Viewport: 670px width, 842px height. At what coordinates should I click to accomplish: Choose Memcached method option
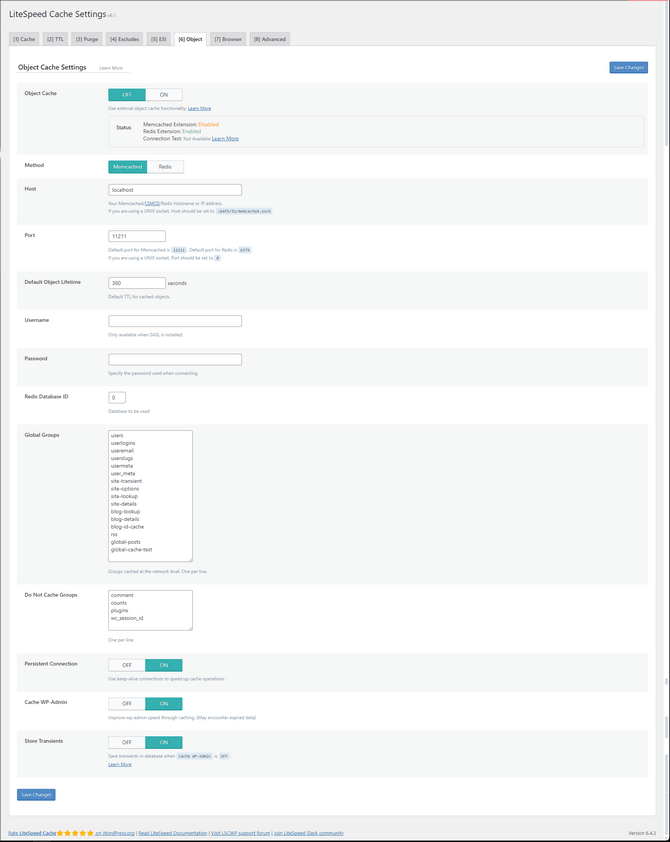coord(127,167)
